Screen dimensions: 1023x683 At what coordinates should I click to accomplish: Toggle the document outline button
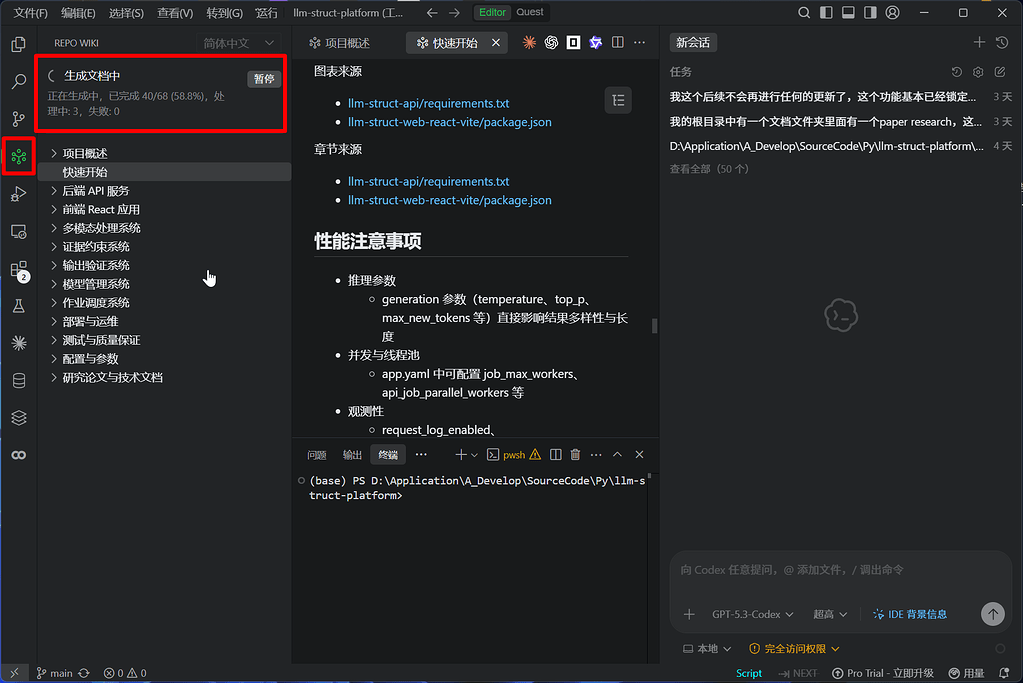pos(618,100)
